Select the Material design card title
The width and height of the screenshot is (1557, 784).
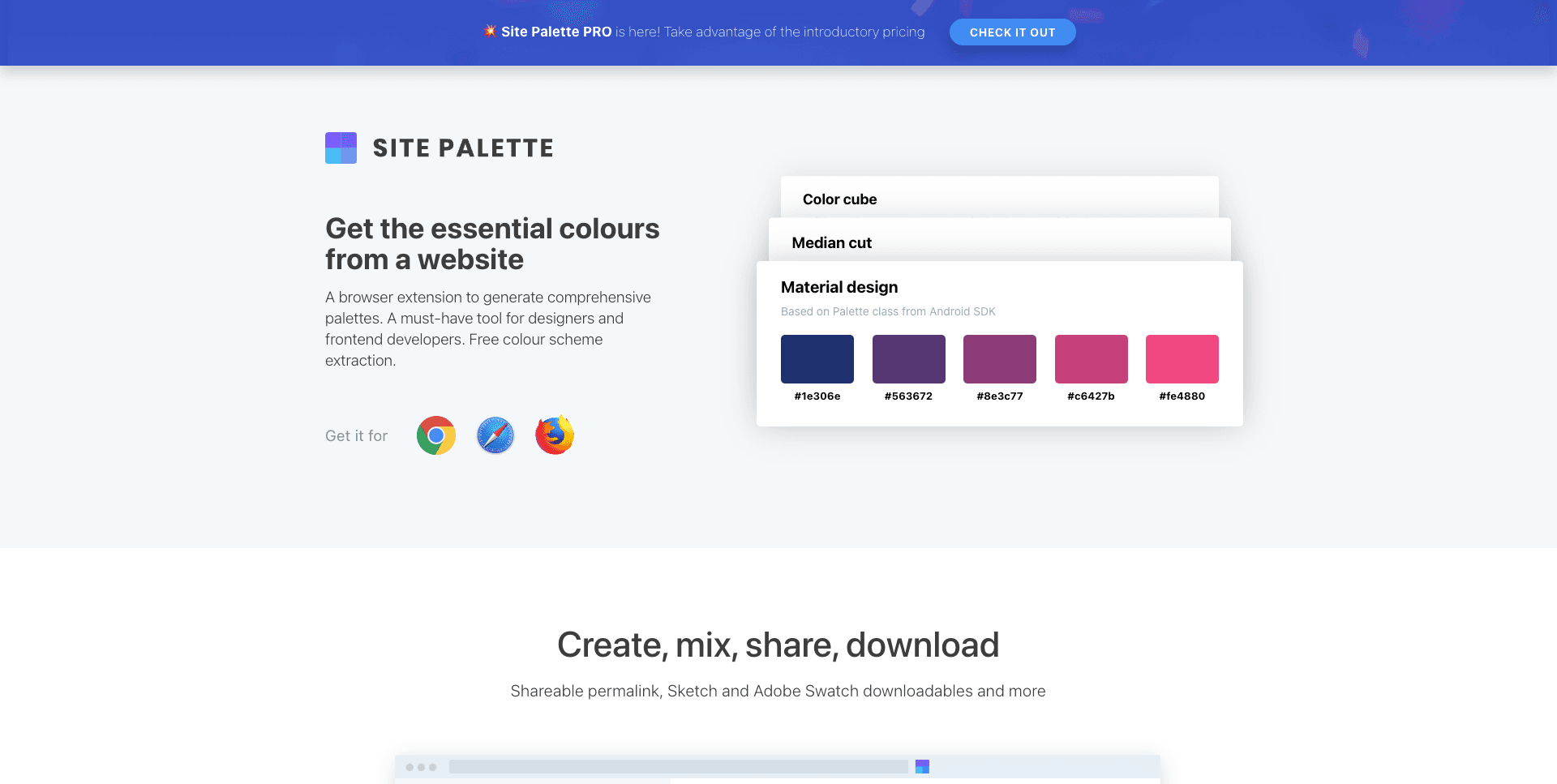(x=839, y=287)
